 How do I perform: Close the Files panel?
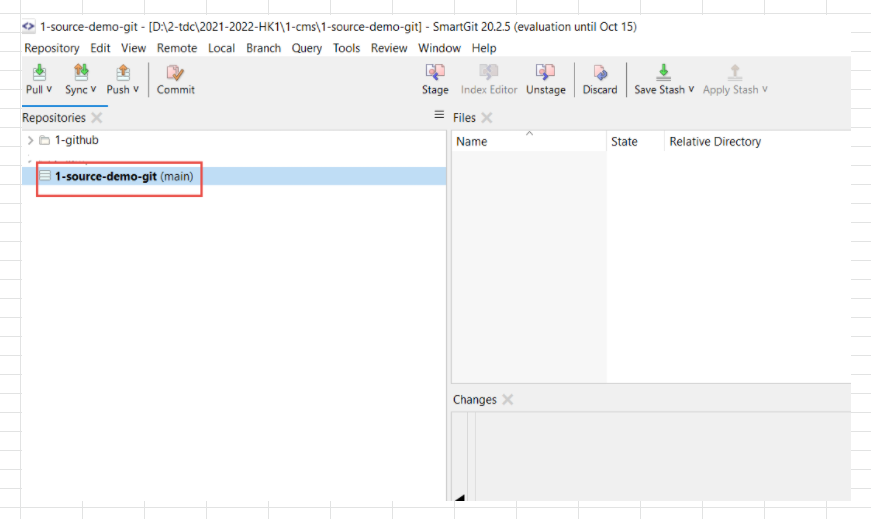[487, 118]
